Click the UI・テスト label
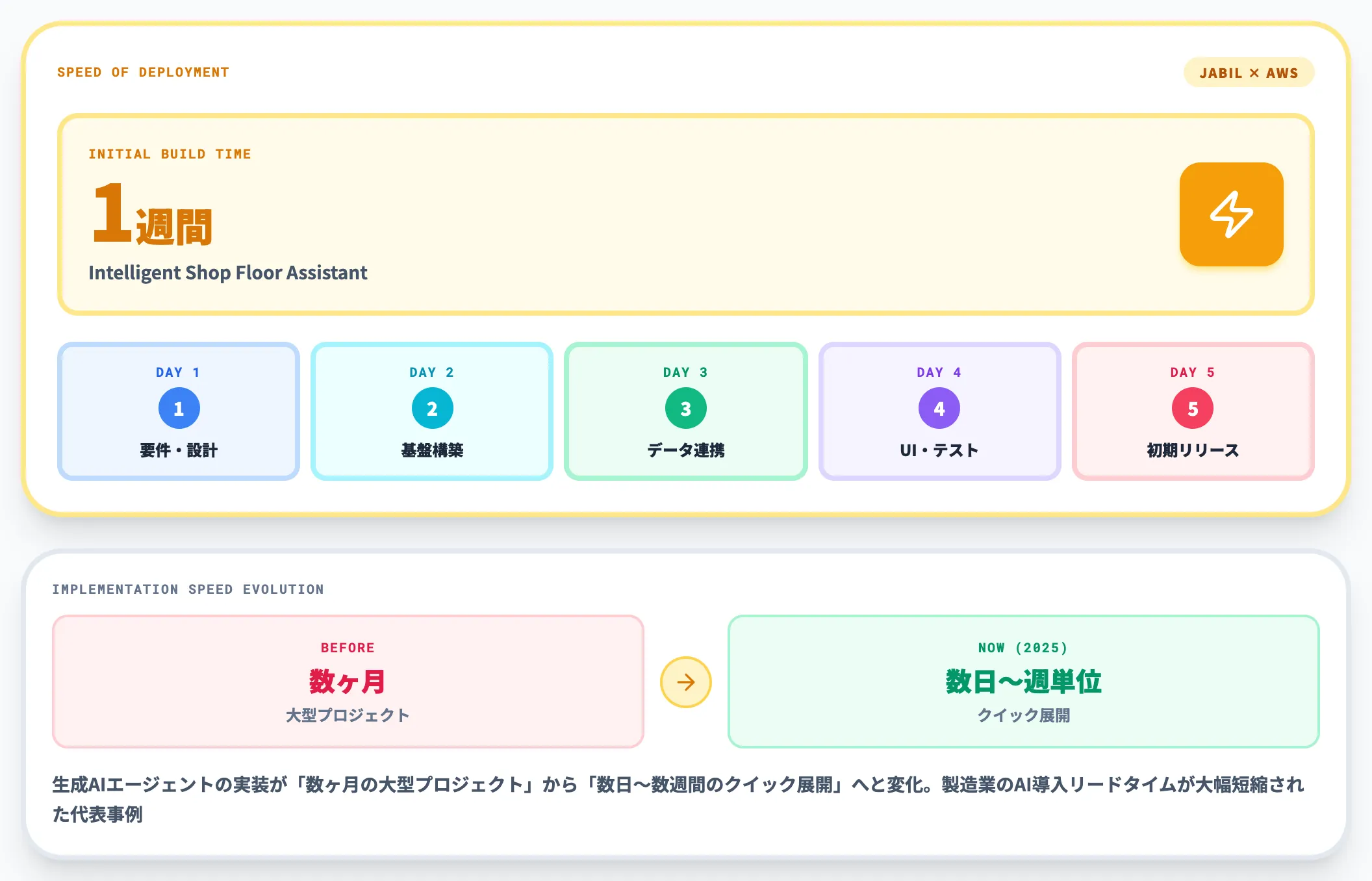 tap(939, 450)
